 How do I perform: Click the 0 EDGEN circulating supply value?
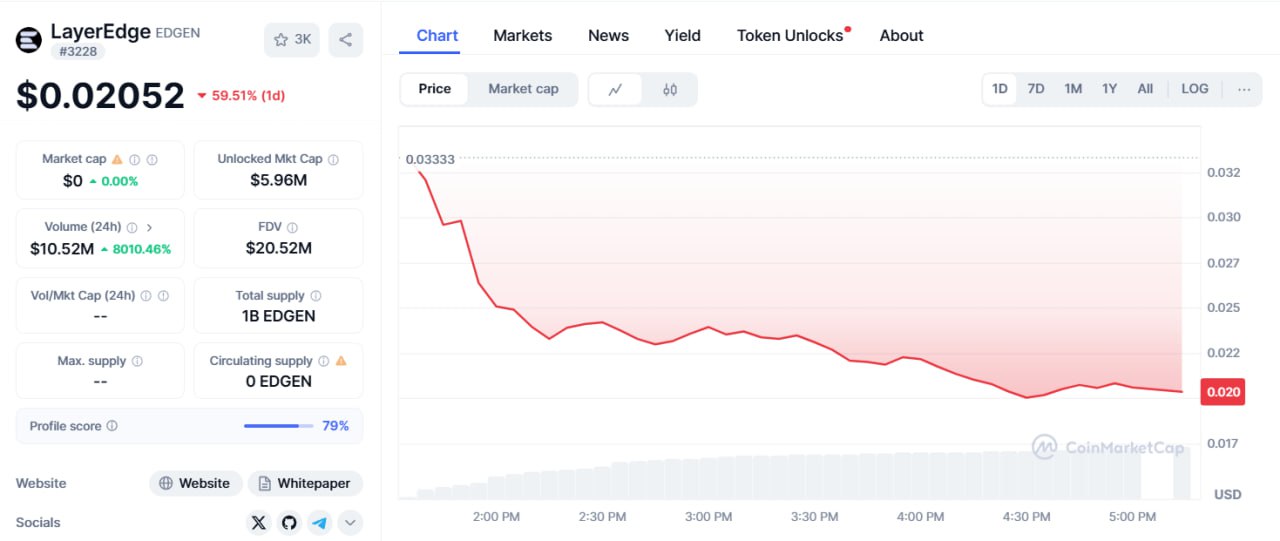point(278,381)
